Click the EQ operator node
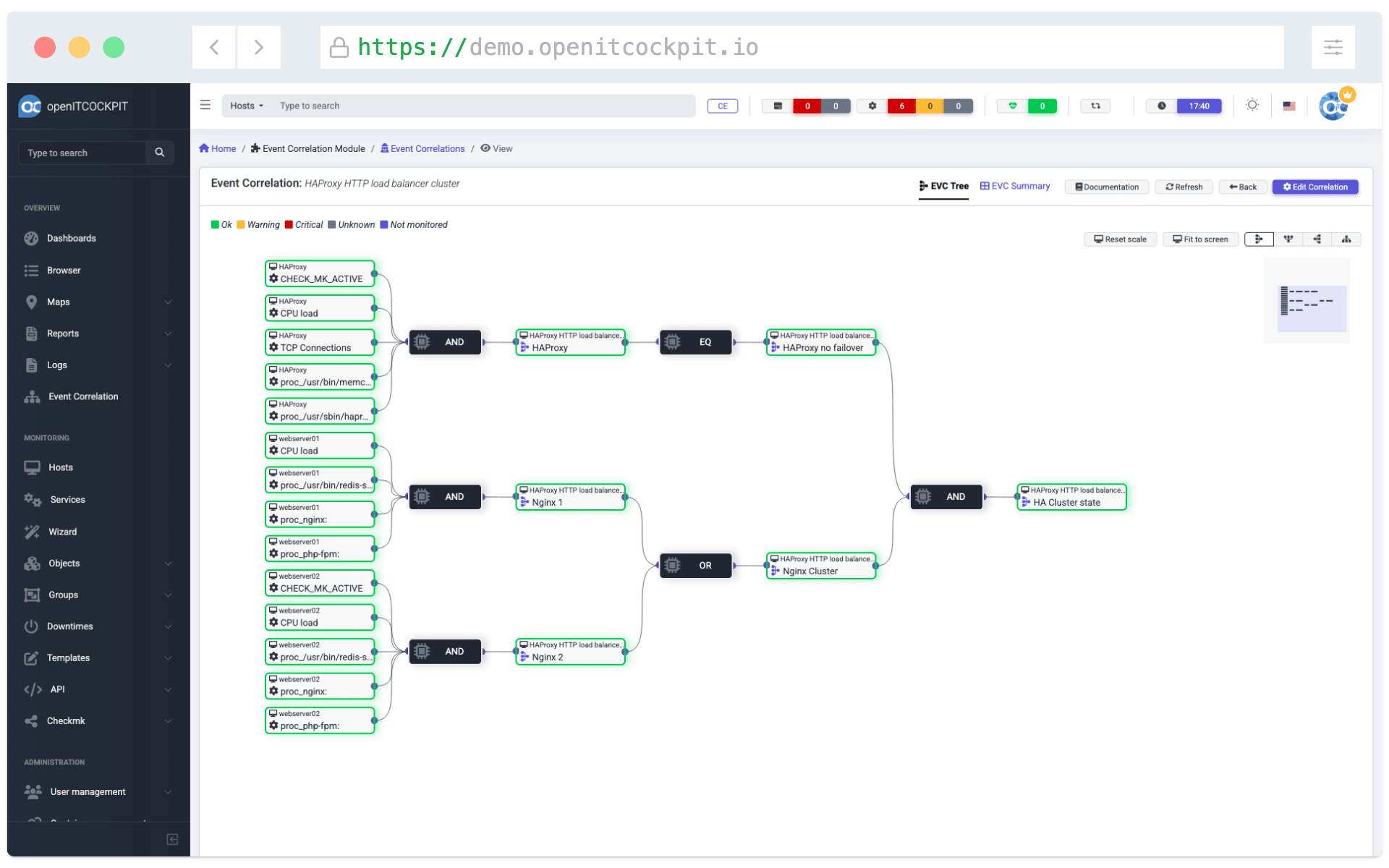The height and width of the screenshot is (868, 1389). [696, 342]
